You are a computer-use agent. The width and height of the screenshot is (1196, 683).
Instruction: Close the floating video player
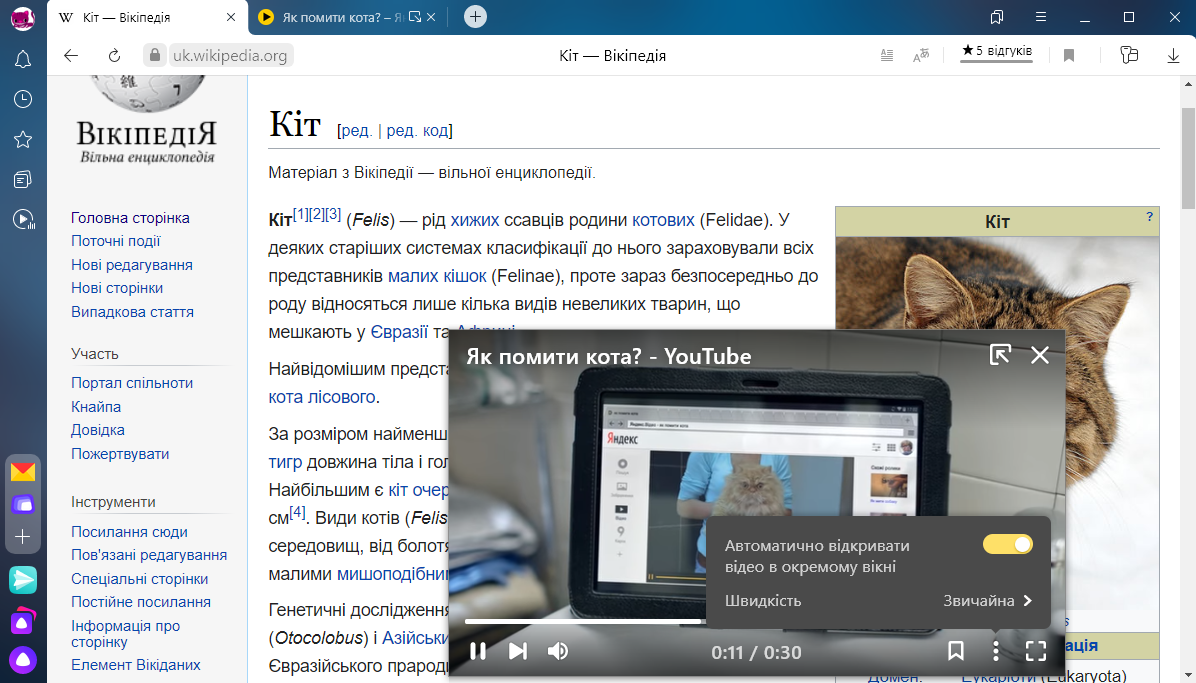[x=1040, y=355]
